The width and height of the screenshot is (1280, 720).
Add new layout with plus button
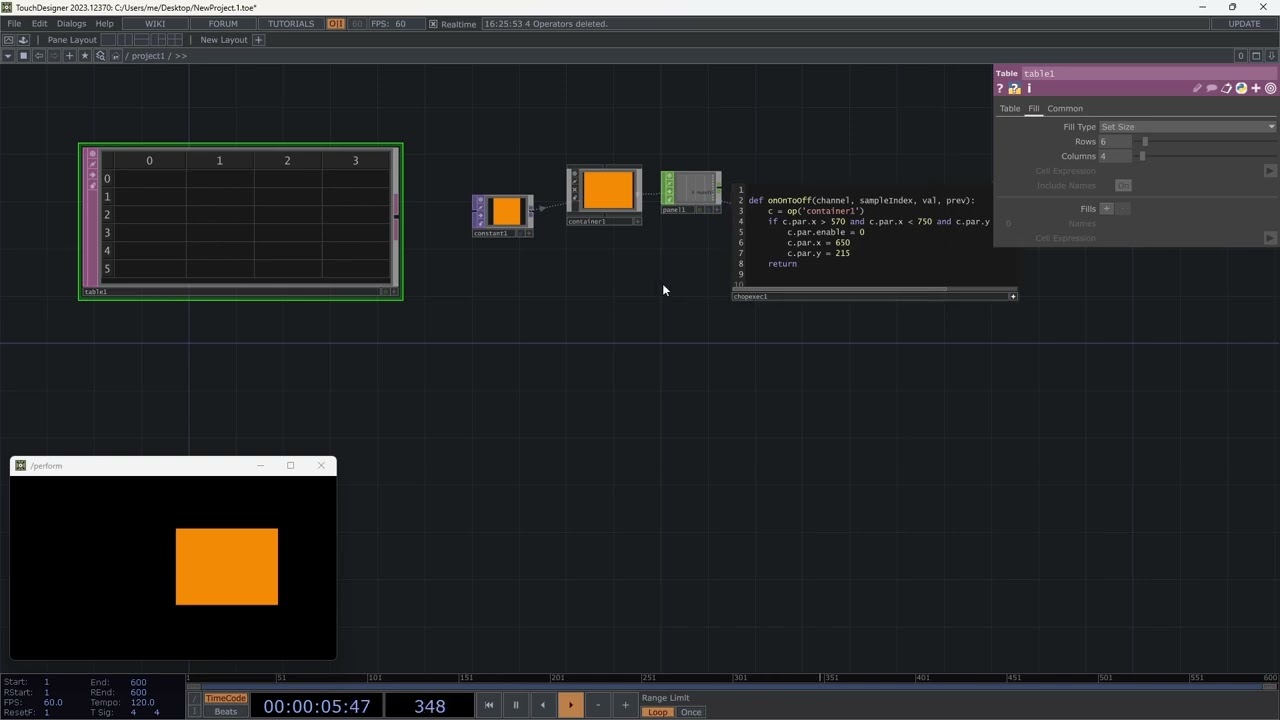[258, 40]
